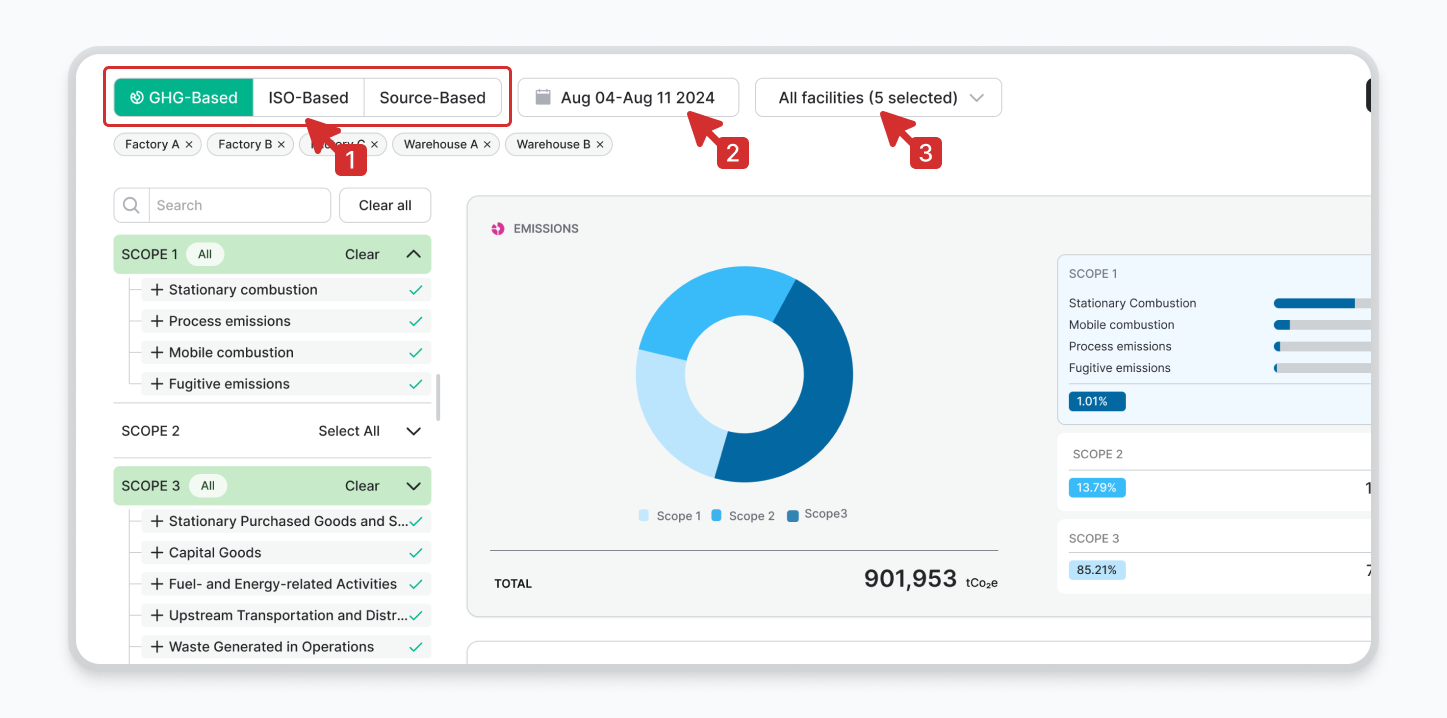
Task: Open the All facilities dropdown
Action: (878, 98)
